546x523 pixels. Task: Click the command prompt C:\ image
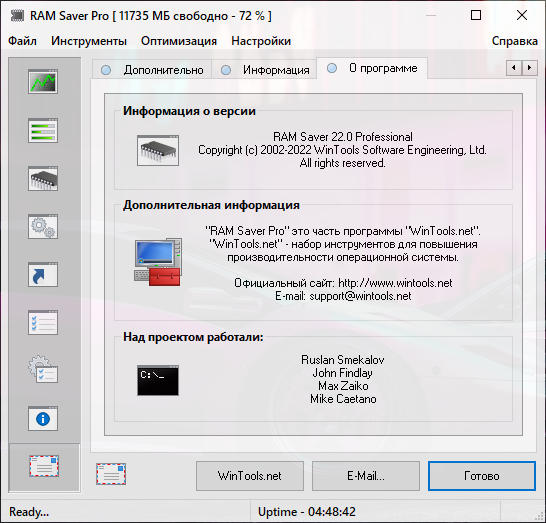(x=158, y=380)
